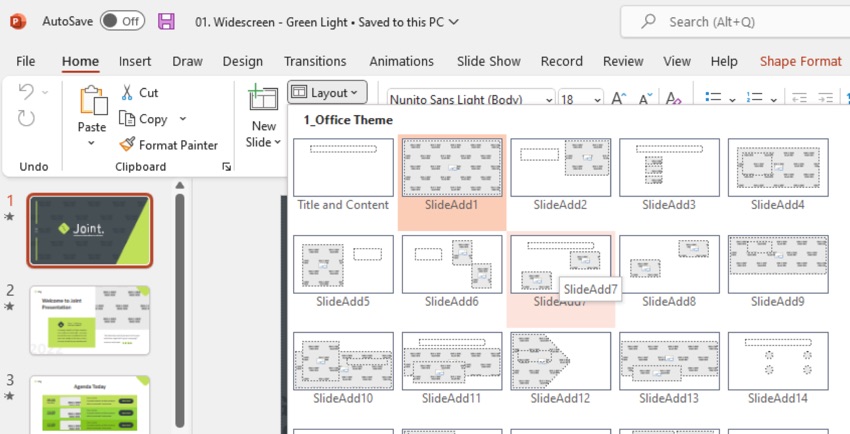The image size is (850, 434).
Task: Click the purple Save icon
Action: click(x=166, y=22)
